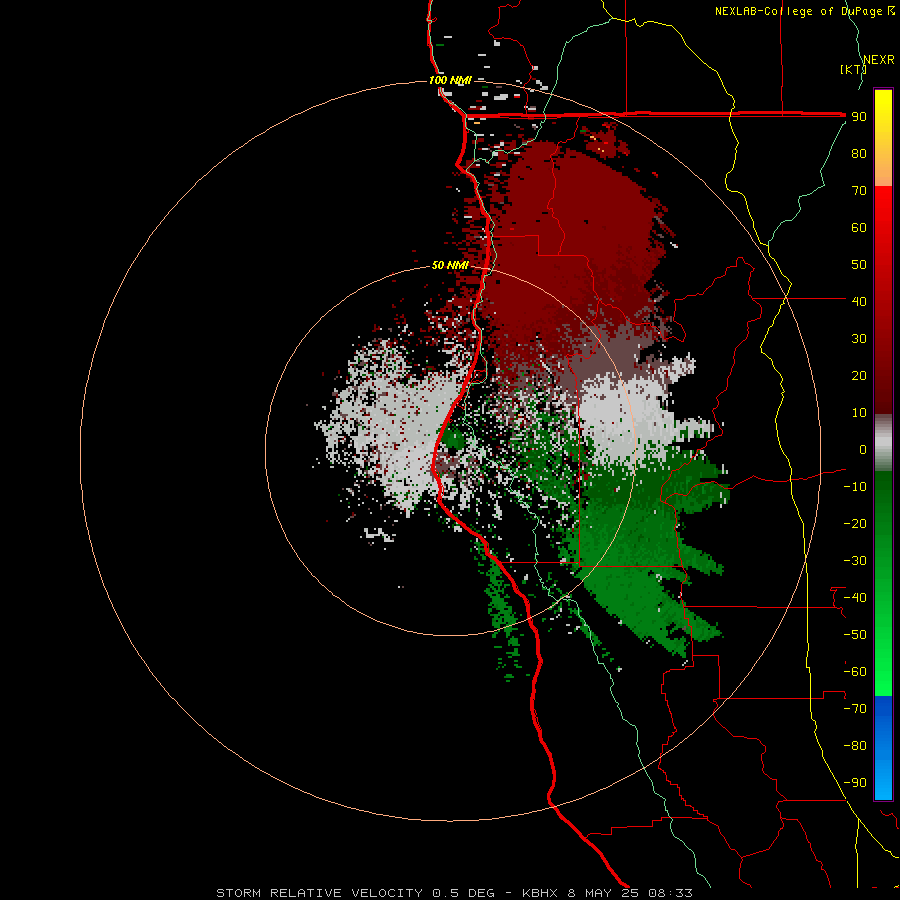Click the 30 value on the velocity scale
Viewport: 900px width, 900px height.
click(859, 339)
